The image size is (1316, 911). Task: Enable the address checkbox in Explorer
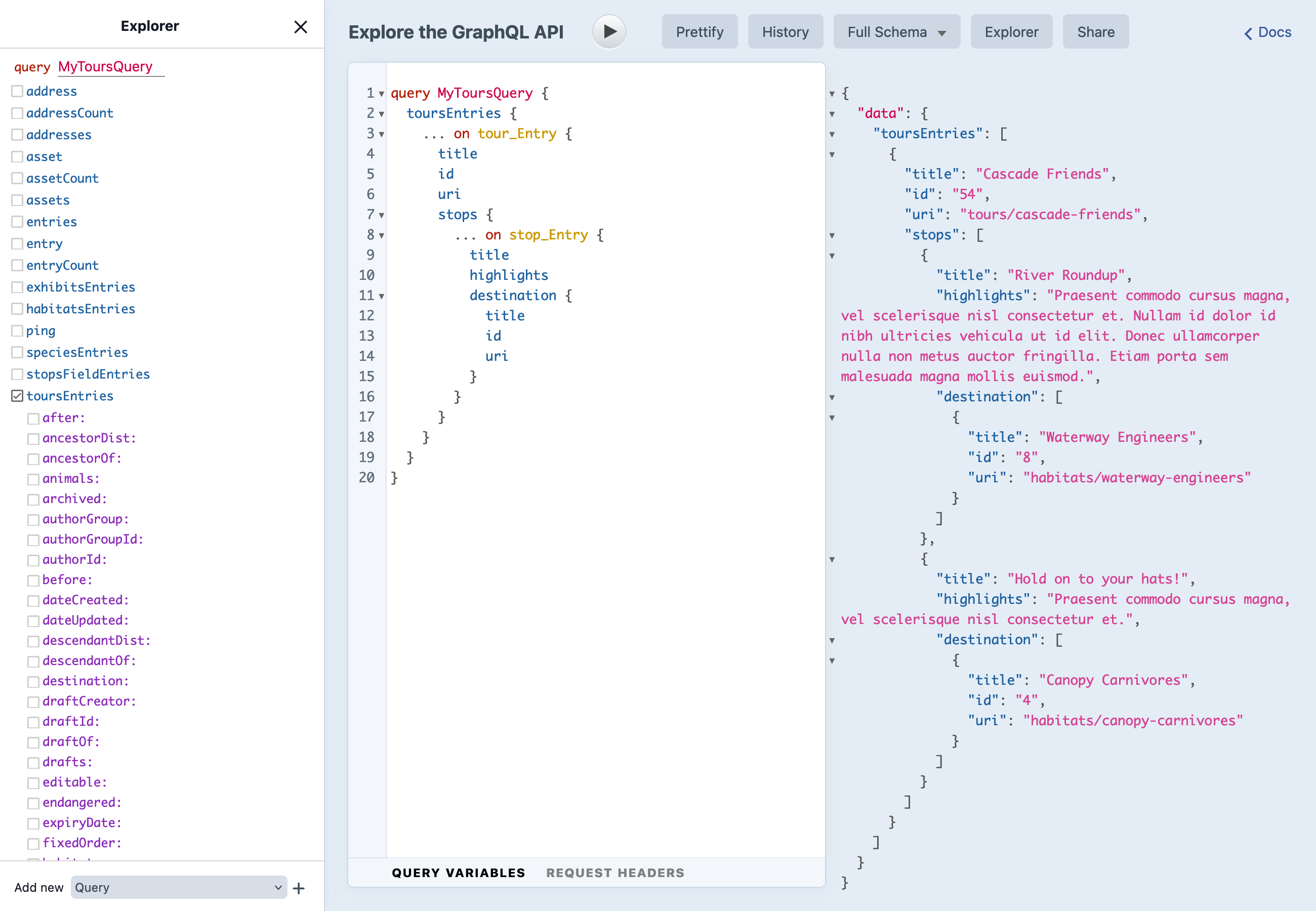(x=18, y=91)
